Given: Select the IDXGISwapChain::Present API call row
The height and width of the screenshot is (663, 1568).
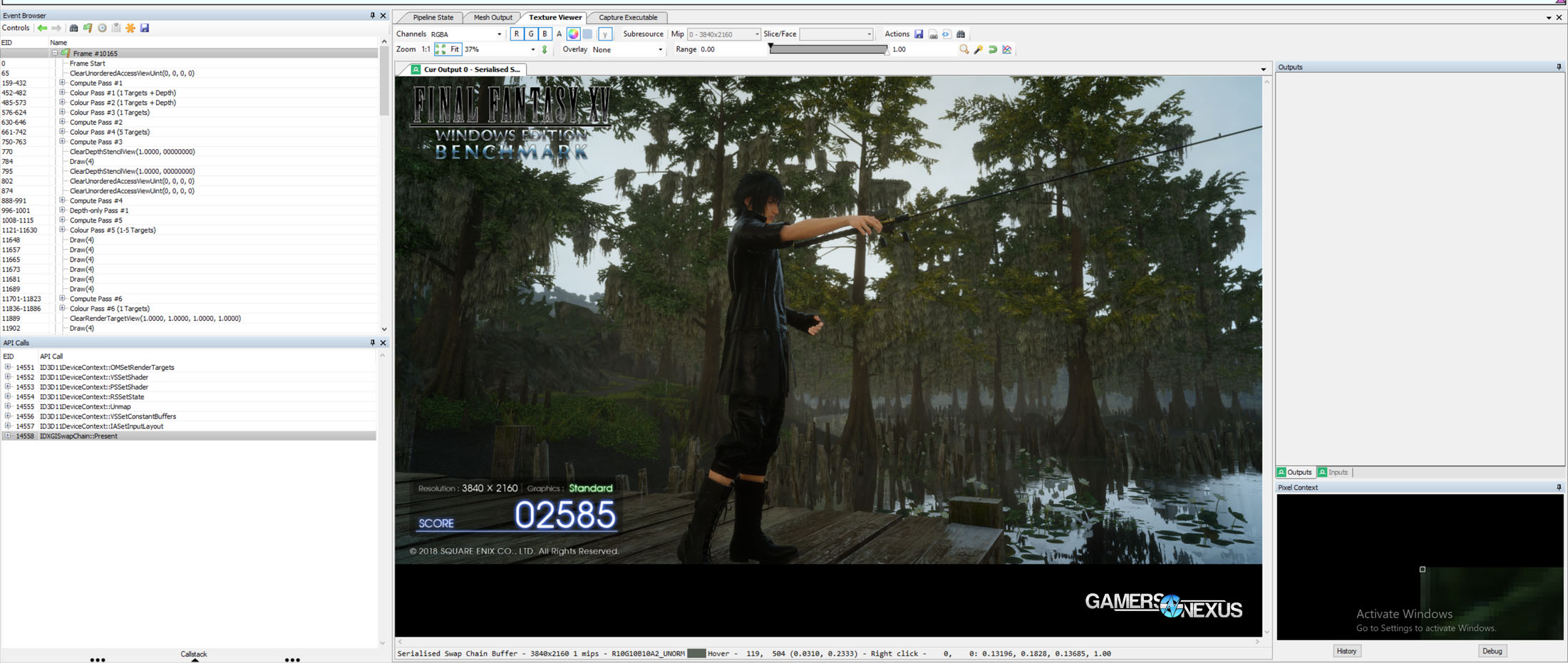Looking at the screenshot, I should point(189,436).
